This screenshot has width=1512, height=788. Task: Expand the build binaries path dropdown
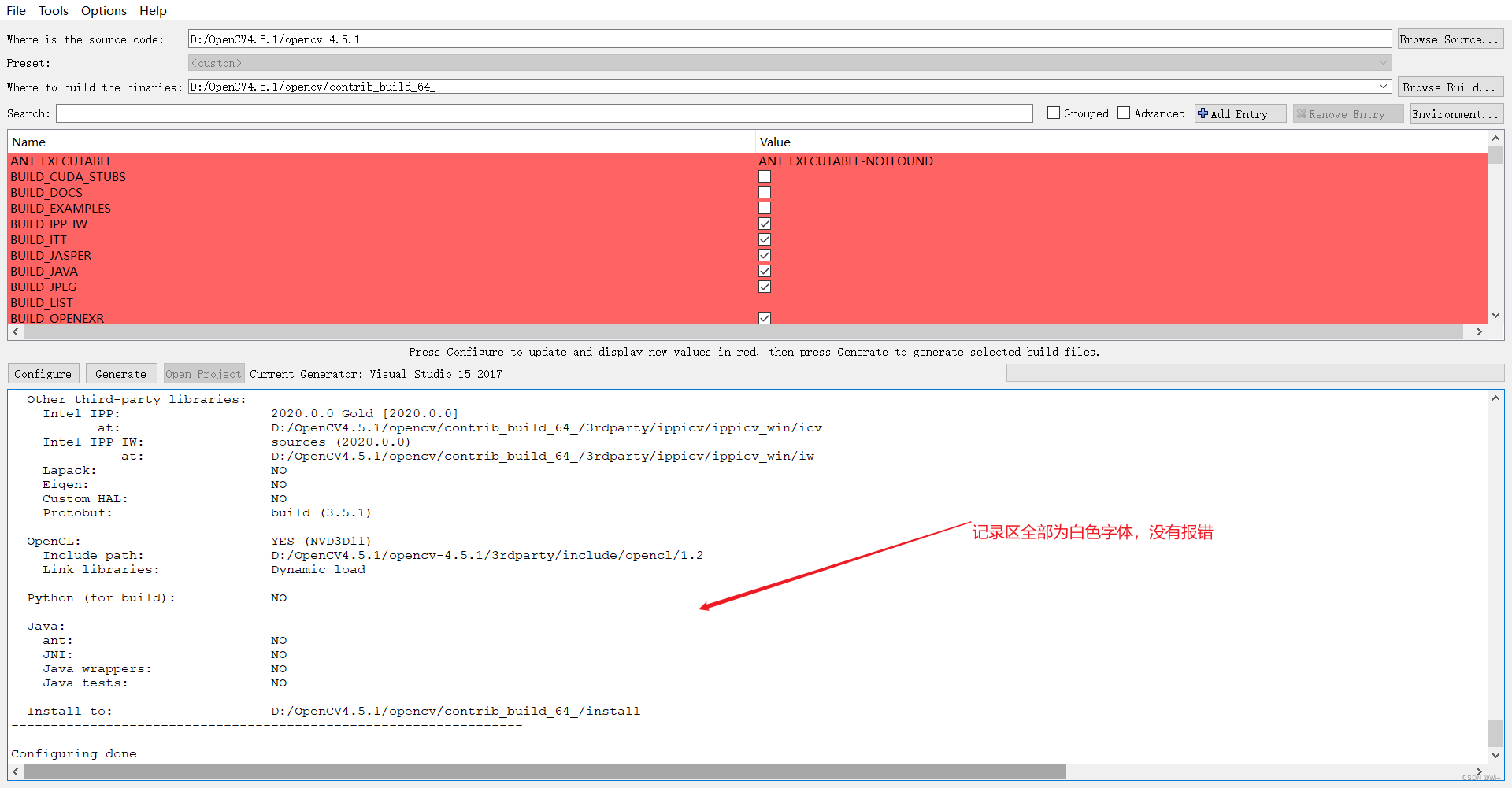pyautogui.click(x=1383, y=87)
